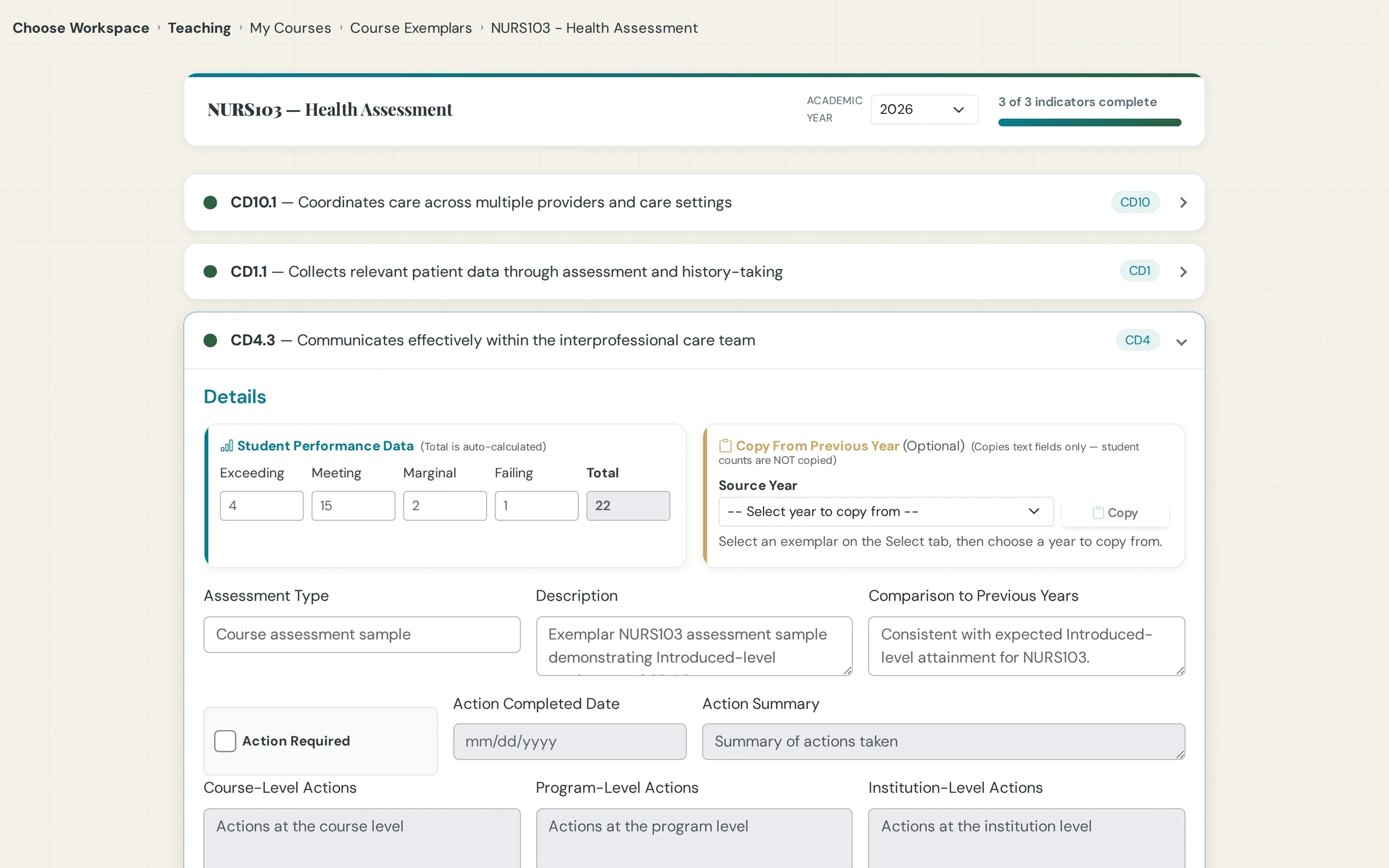Click the Student Performance Data bar chart icon
Screen dimensions: 1389x868
[x=227, y=446]
